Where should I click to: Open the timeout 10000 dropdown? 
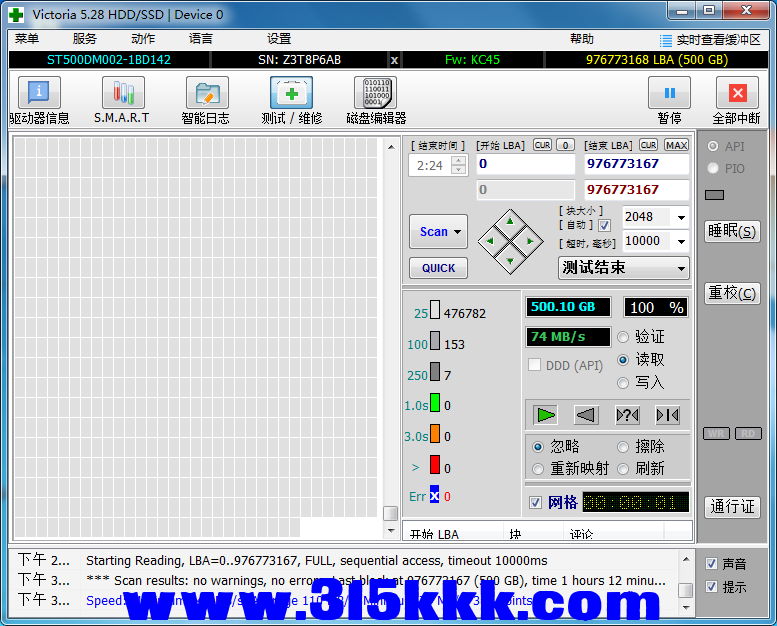[681, 241]
